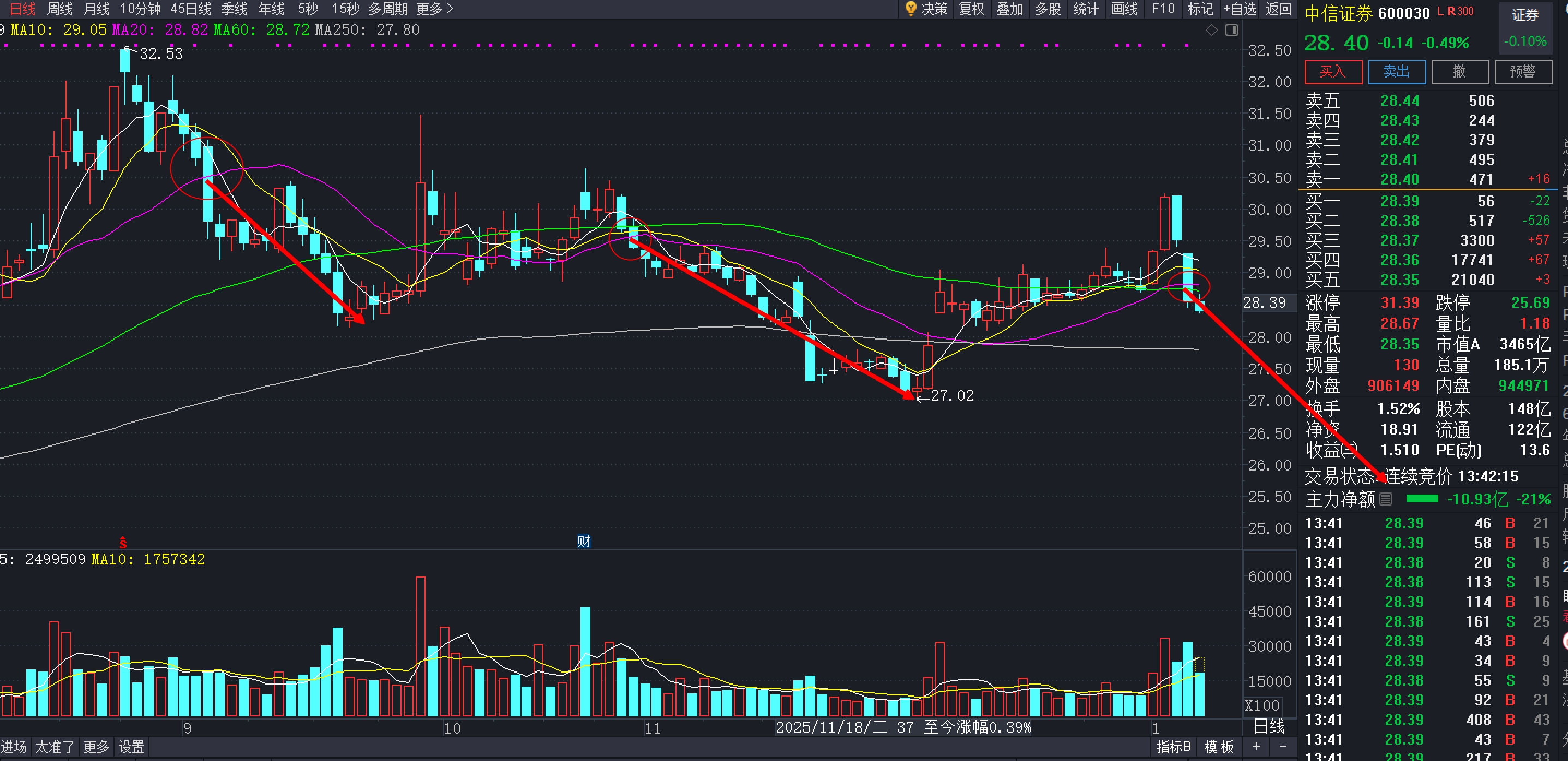The width and height of the screenshot is (1568, 761).
Task: Click the 决策 lightbulb icon
Action: [x=911, y=9]
